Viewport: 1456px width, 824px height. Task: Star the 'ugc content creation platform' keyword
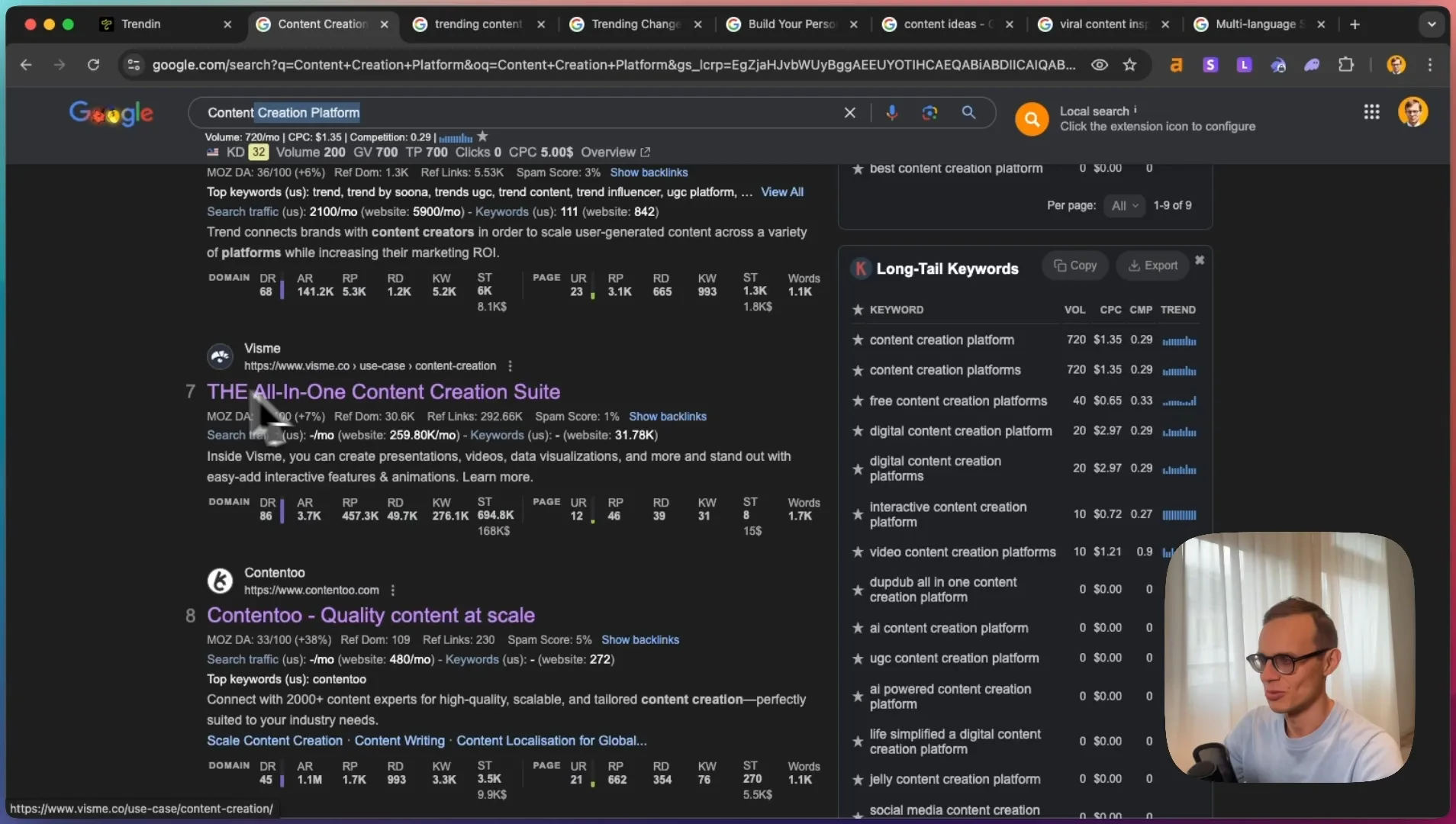[x=858, y=658]
